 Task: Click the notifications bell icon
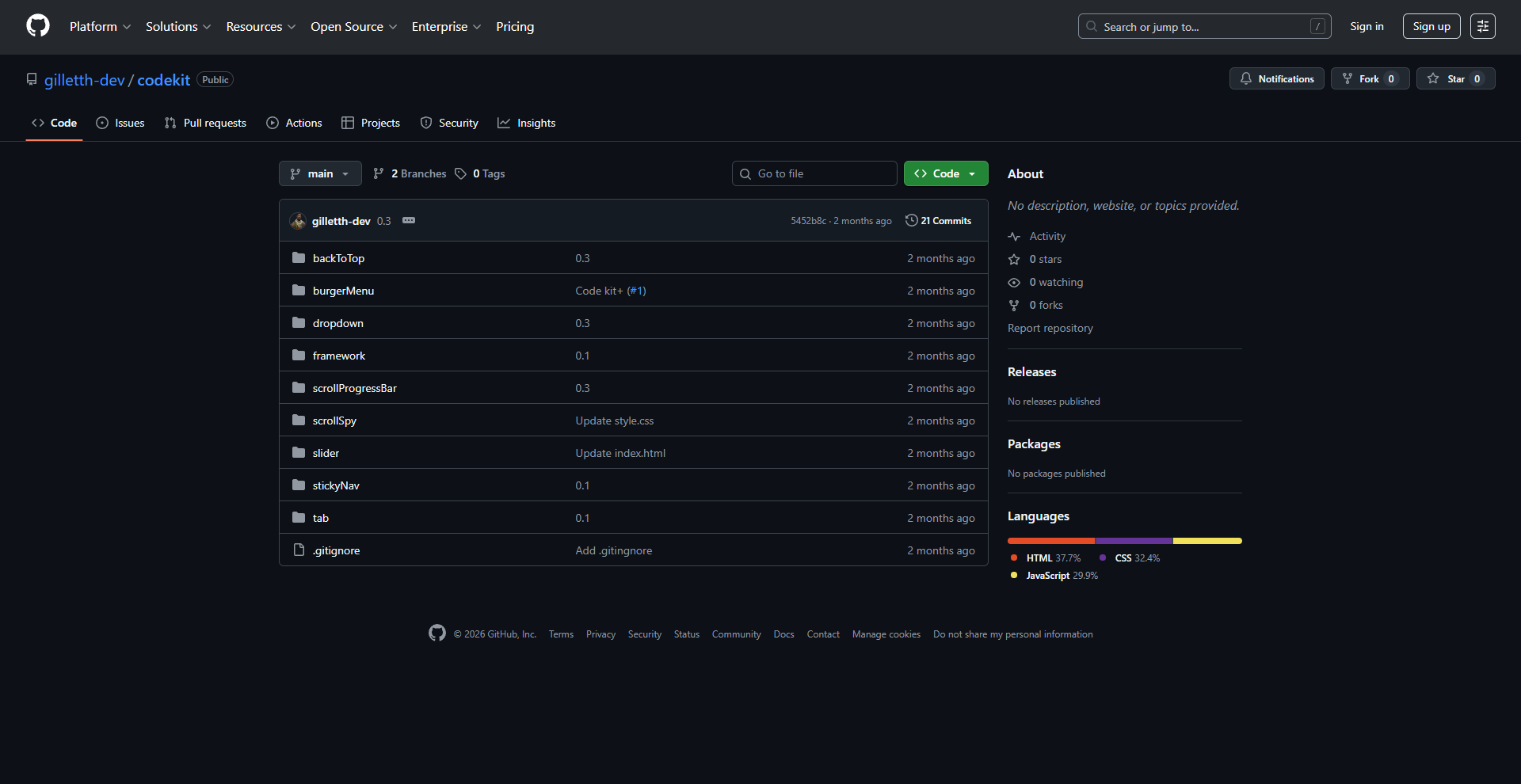point(1247,78)
